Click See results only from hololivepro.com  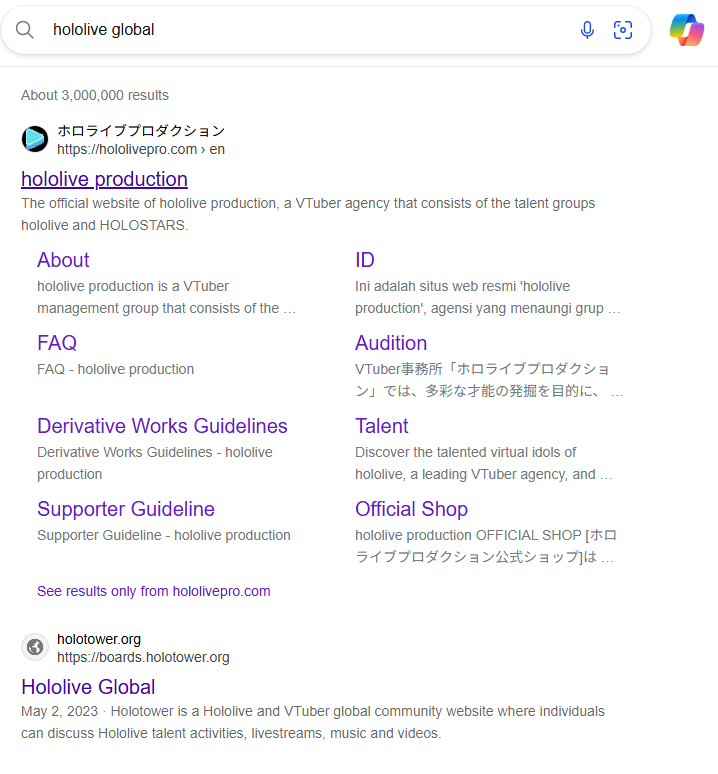click(x=153, y=591)
